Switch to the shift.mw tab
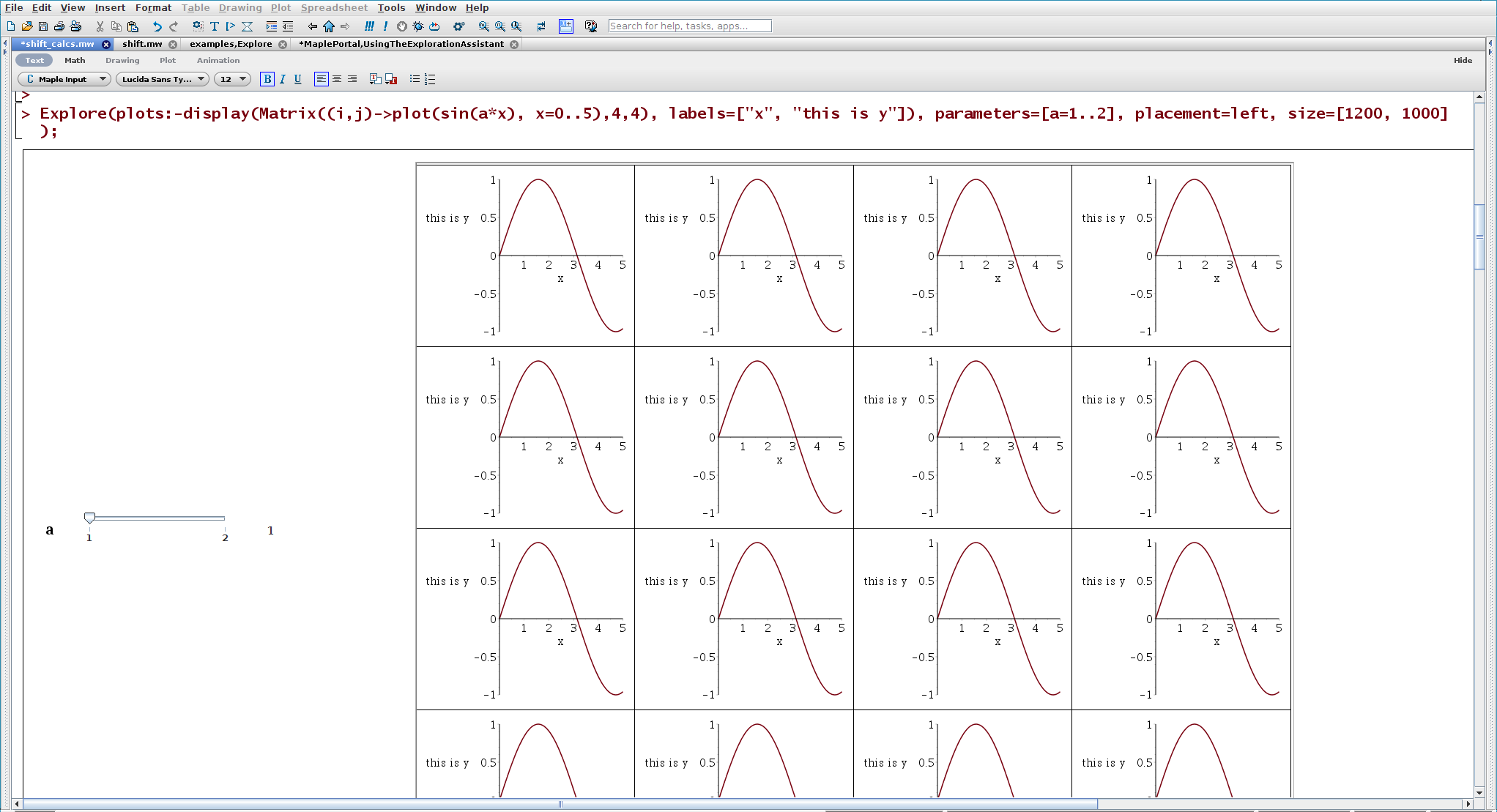Image resolution: width=1497 pixels, height=812 pixels. [x=142, y=44]
